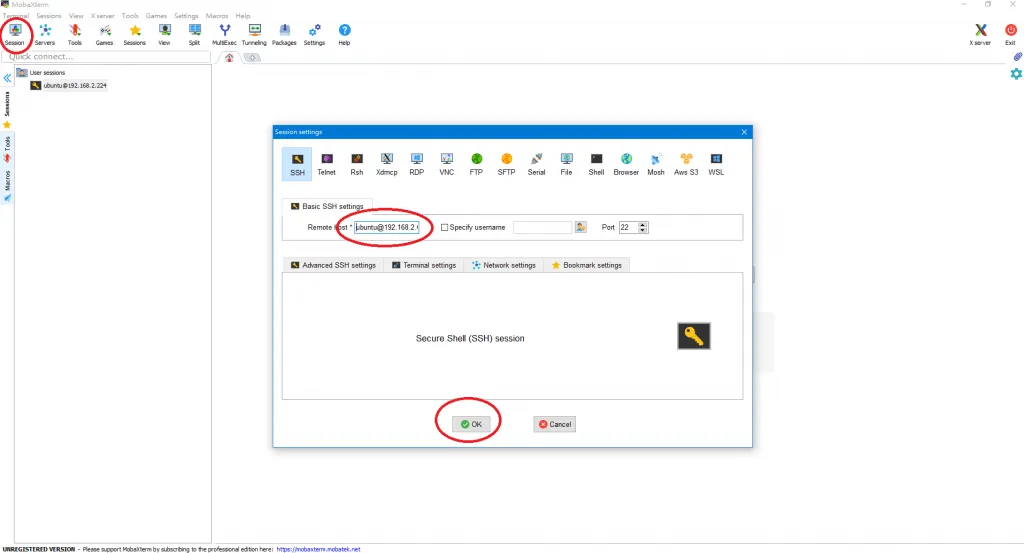
Task: Select the Serial session icon
Action: (536, 163)
